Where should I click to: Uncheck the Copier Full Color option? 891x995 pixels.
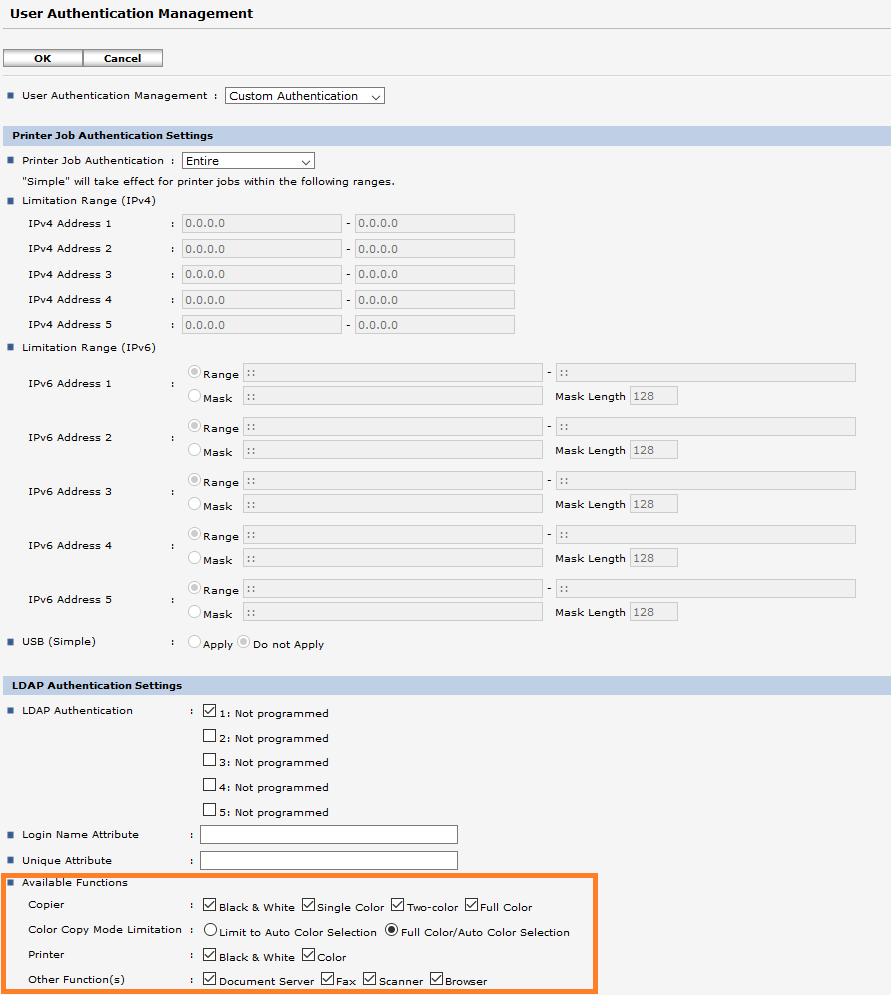(x=471, y=906)
